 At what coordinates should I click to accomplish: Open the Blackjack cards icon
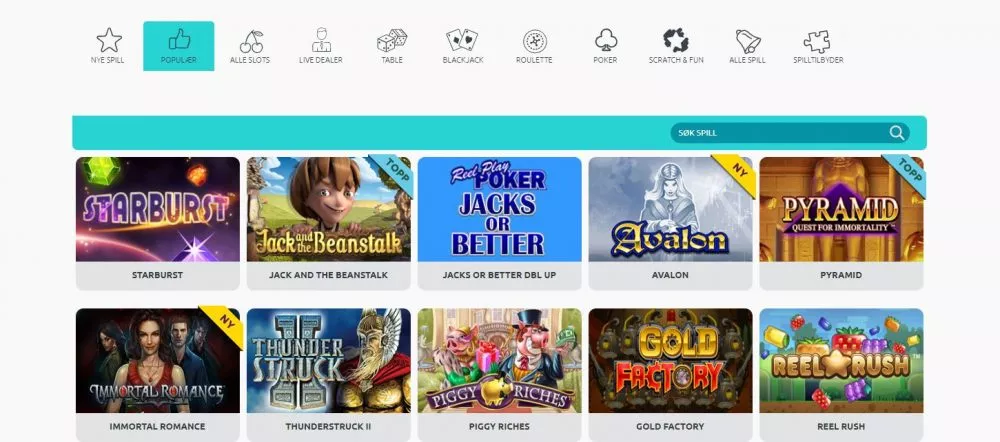click(462, 40)
